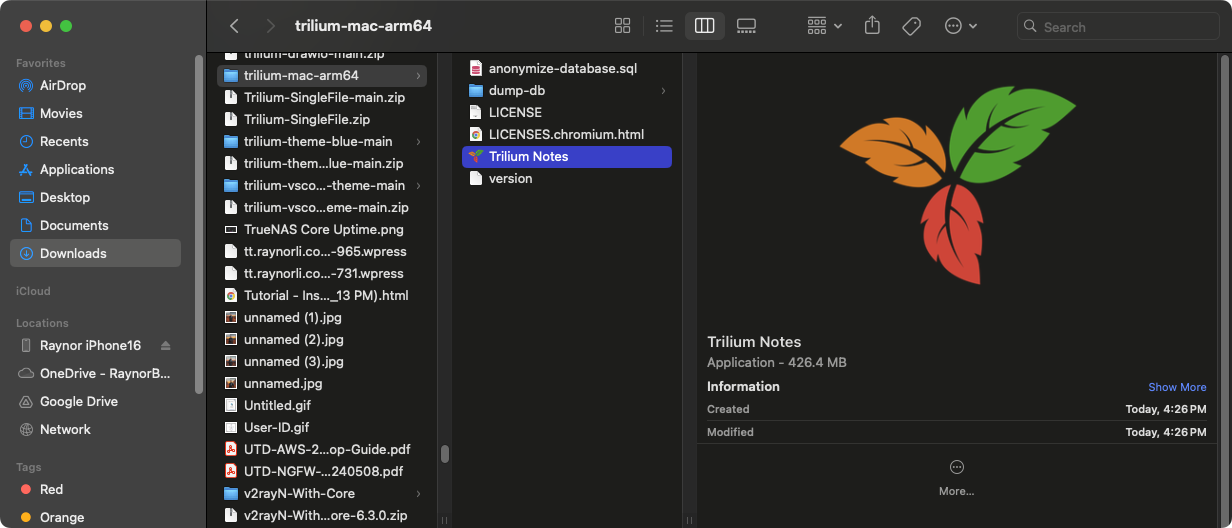
Task: Open the toolbar action menu (ellipsis)
Action: pos(960,26)
